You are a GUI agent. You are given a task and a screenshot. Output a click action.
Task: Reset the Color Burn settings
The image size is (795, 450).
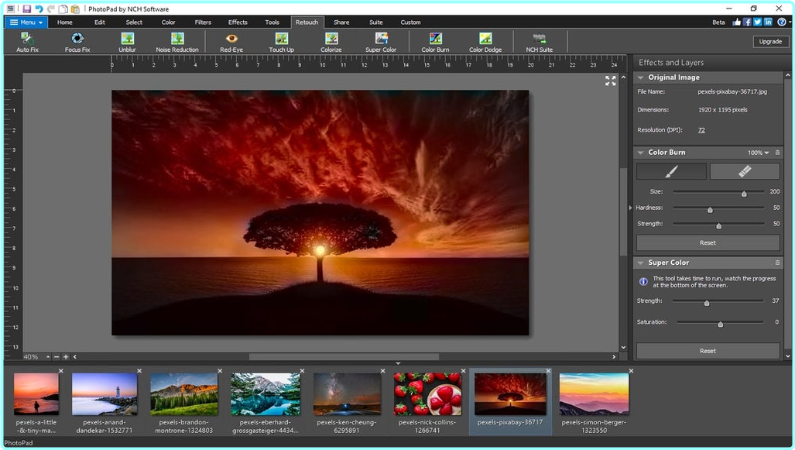click(708, 243)
